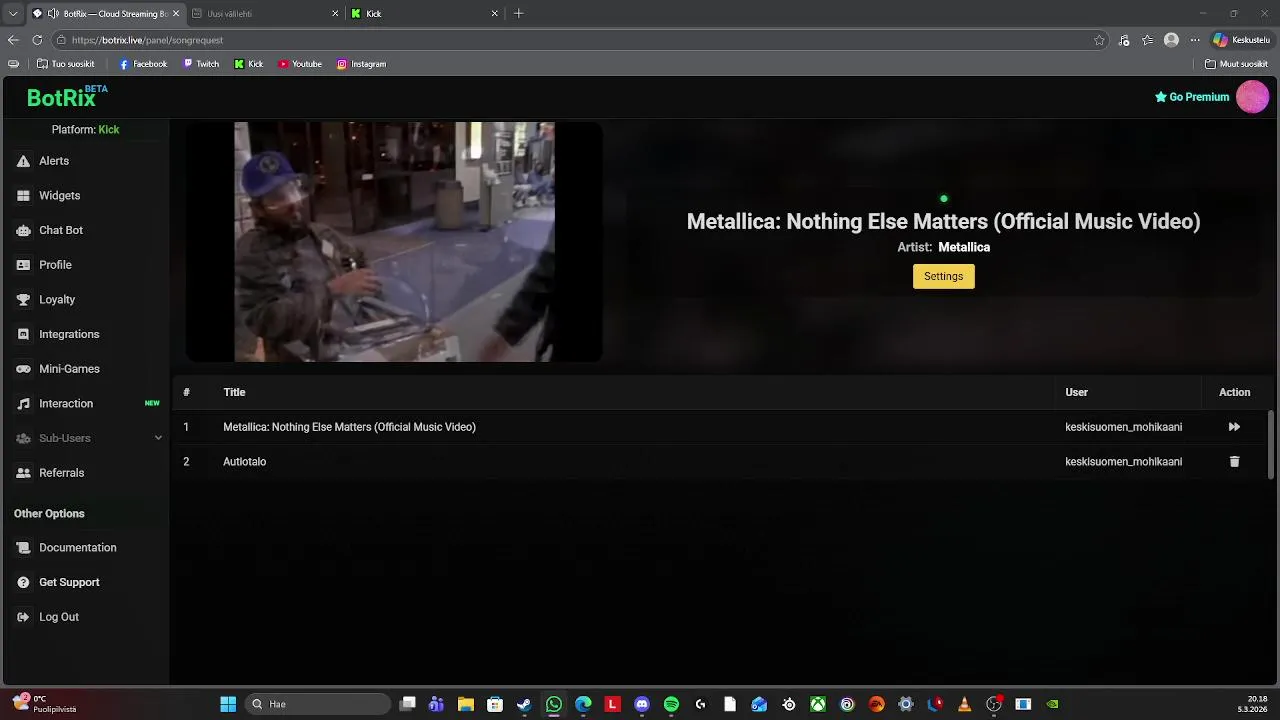Click Go Premium link
This screenshot has height=720, width=1280.
click(x=1192, y=97)
